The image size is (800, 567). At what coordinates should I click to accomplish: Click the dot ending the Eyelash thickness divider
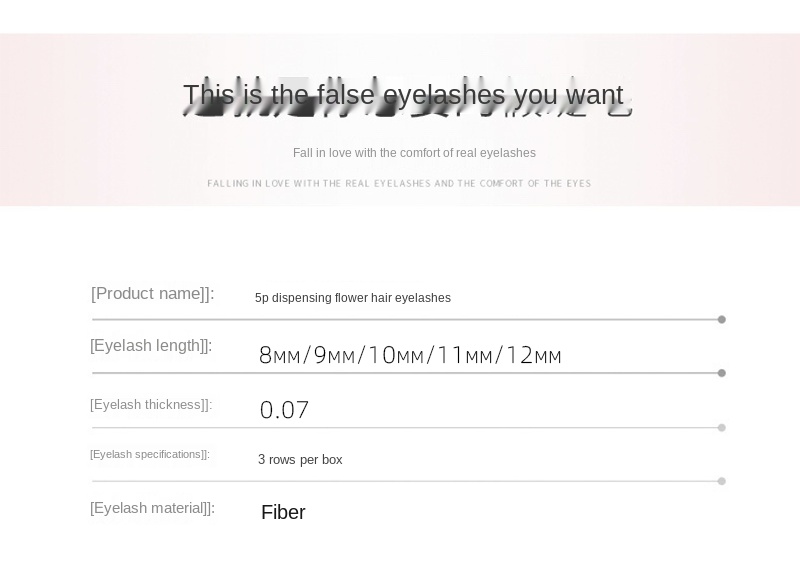coord(721,428)
